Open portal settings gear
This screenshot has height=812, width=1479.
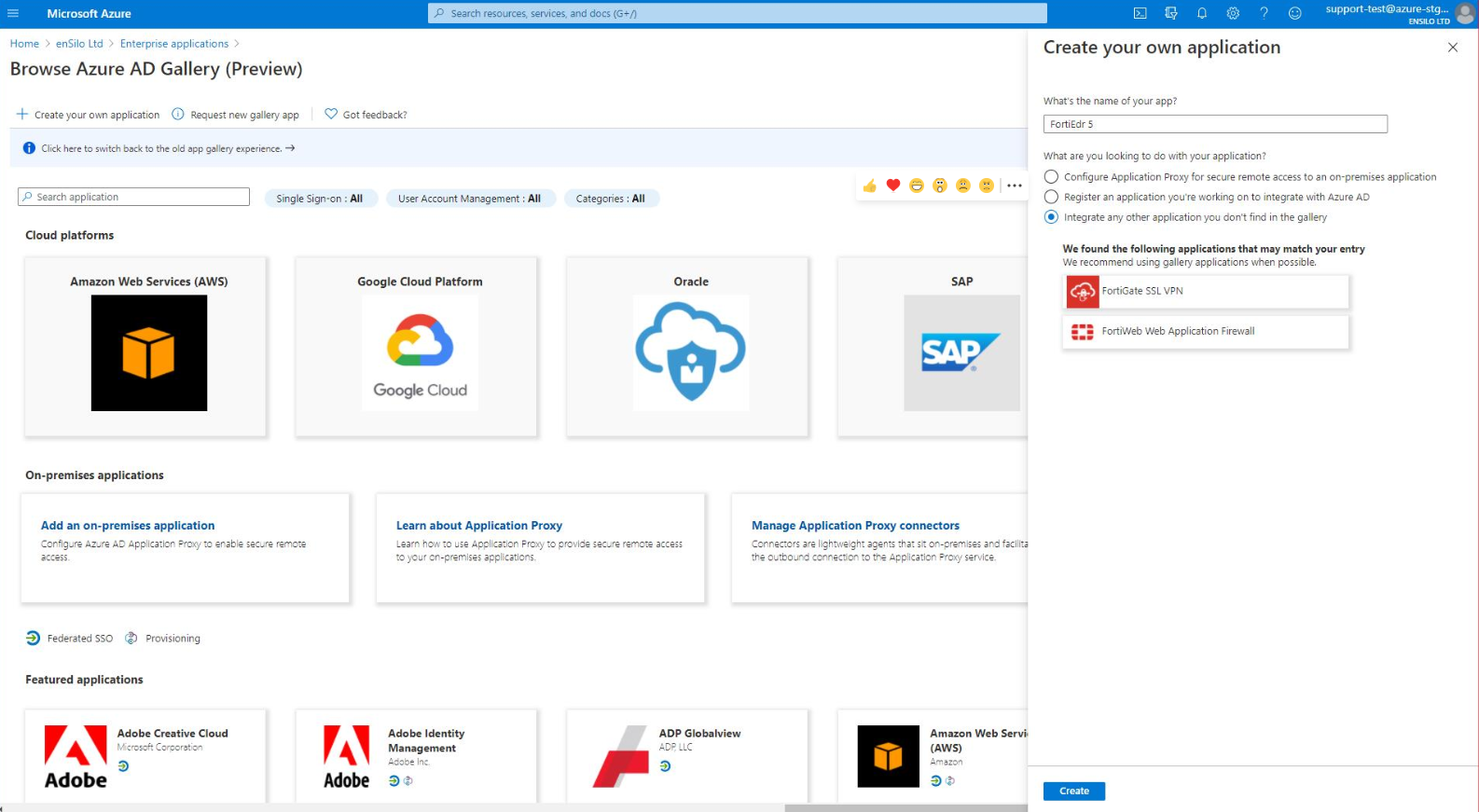point(1233,13)
